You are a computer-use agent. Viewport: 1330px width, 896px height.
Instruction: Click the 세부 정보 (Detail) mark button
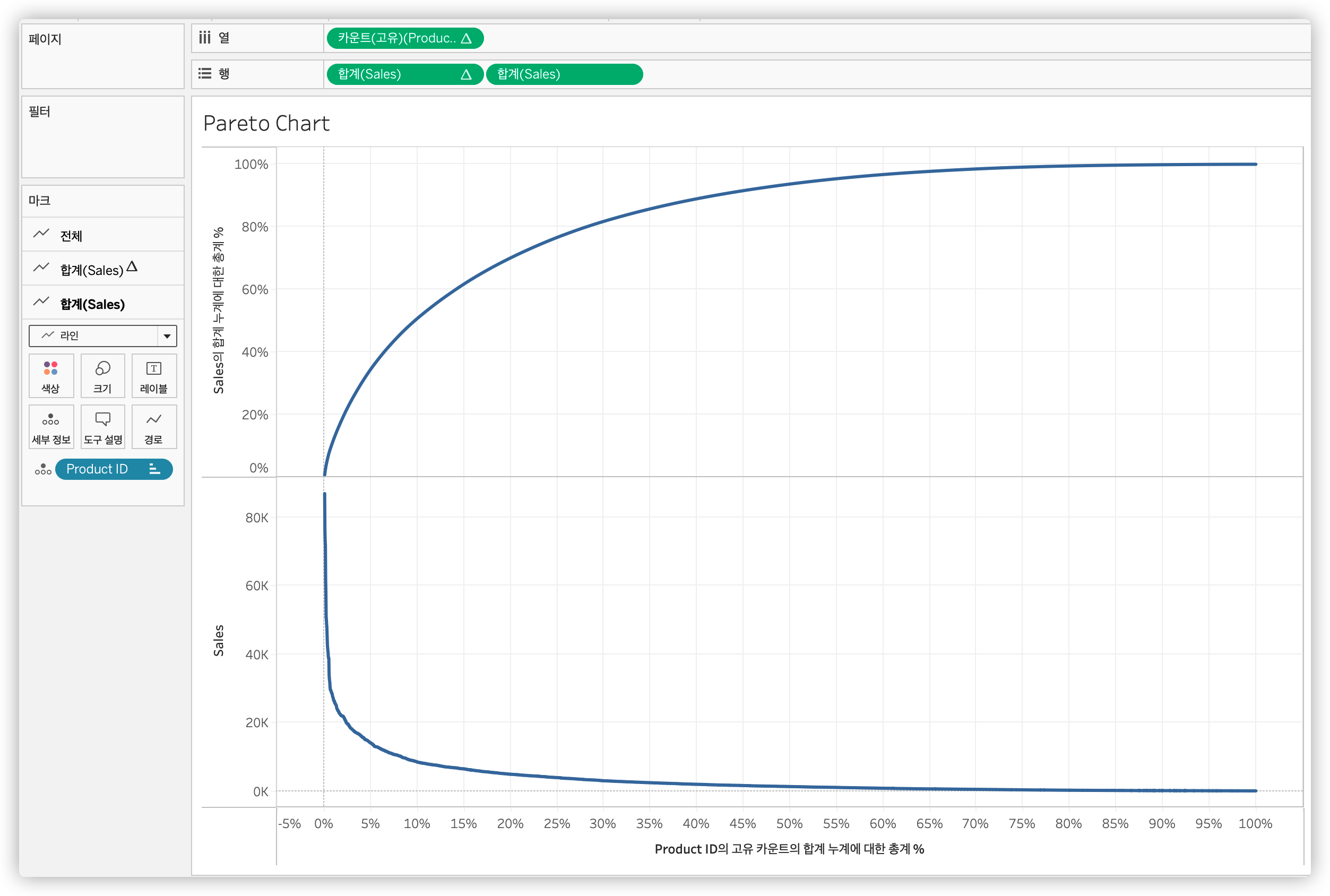pyautogui.click(x=51, y=427)
